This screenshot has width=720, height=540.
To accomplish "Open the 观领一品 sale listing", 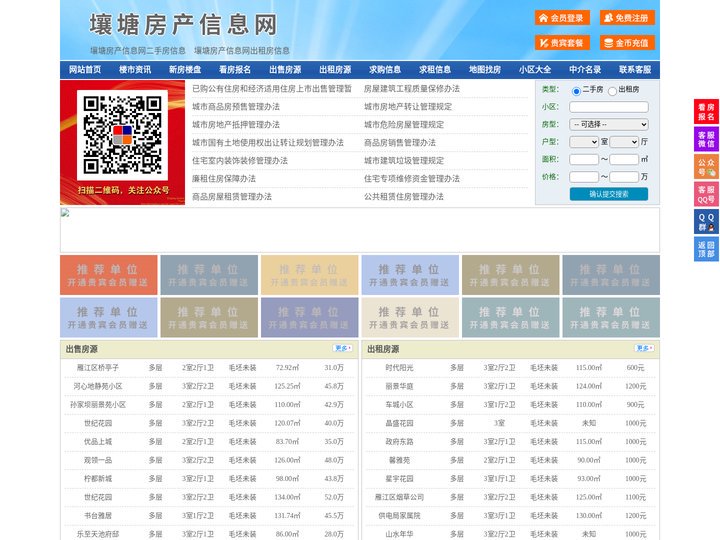I will (x=98, y=460).
